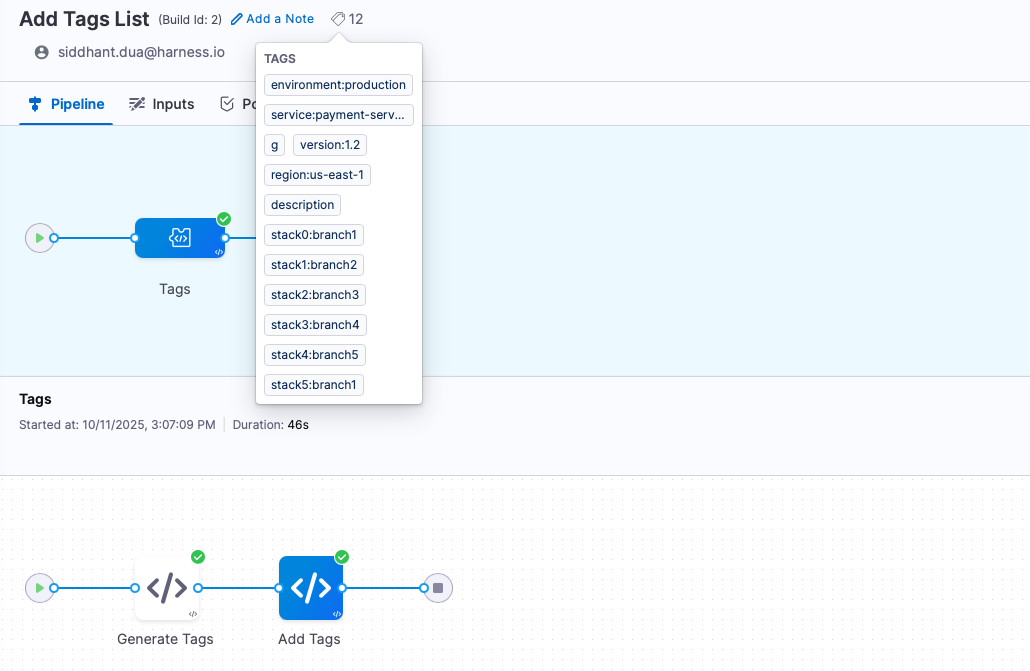Click the user avatar icon beside email
The width and height of the screenshot is (1030, 671).
[41, 52]
